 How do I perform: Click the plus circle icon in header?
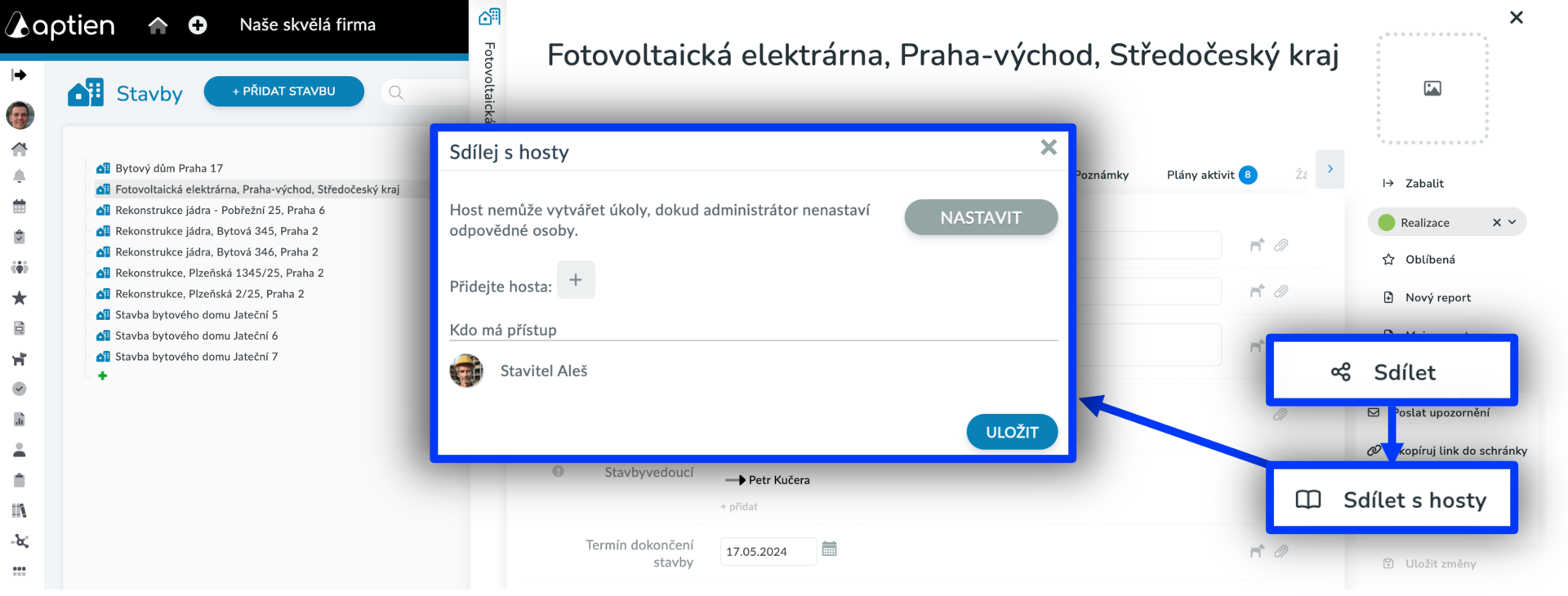click(198, 25)
